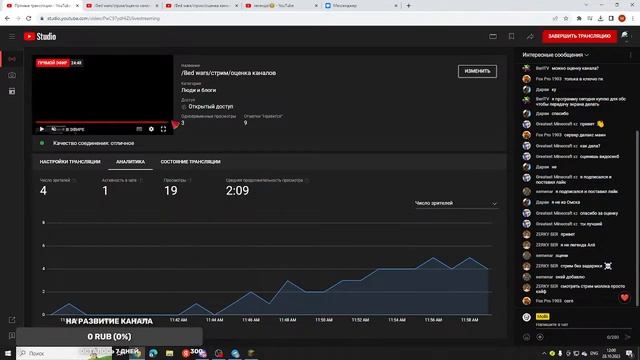
Task: Click the Люди и блоги category text
Action: (x=199, y=90)
